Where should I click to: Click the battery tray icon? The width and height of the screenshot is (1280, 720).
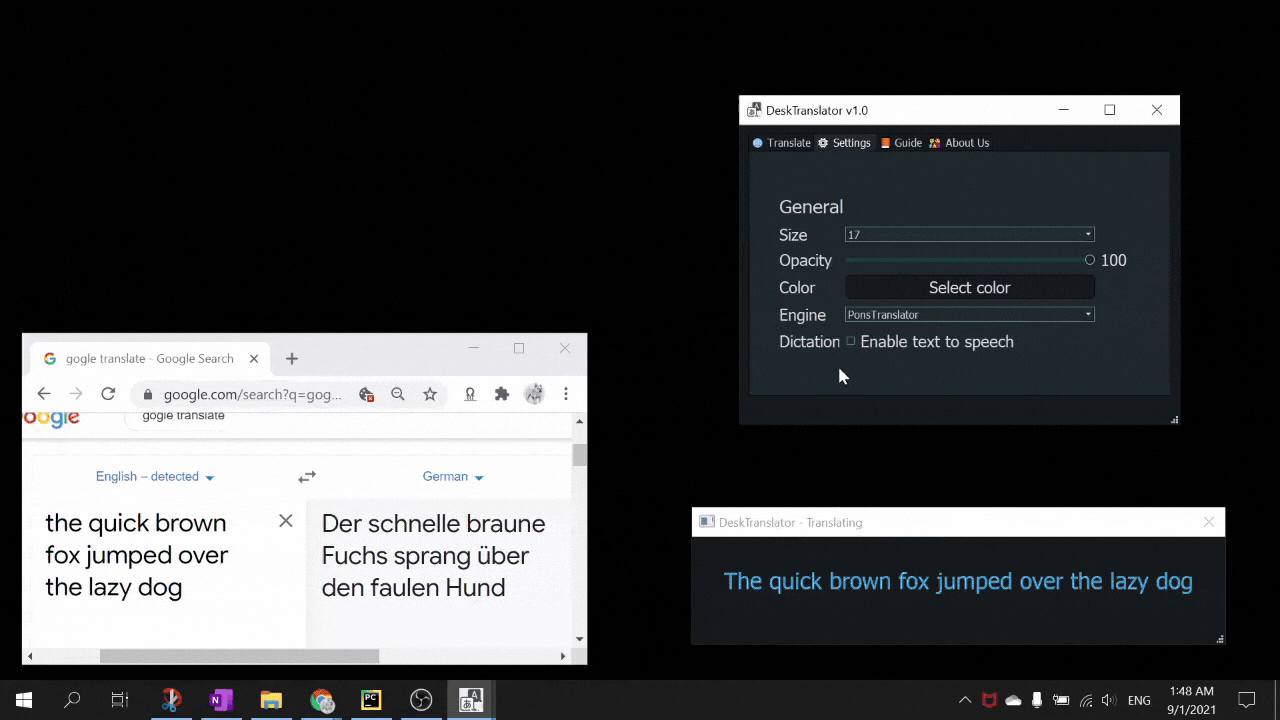click(x=1061, y=700)
